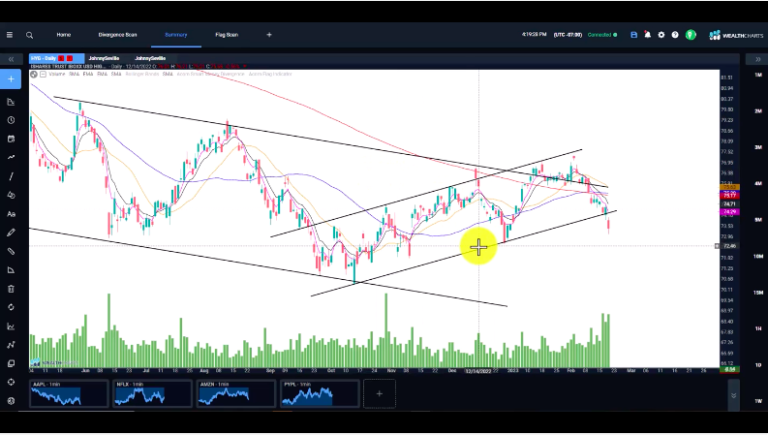Switch to the Flag Scan tab
The height and width of the screenshot is (435, 768).
227,35
